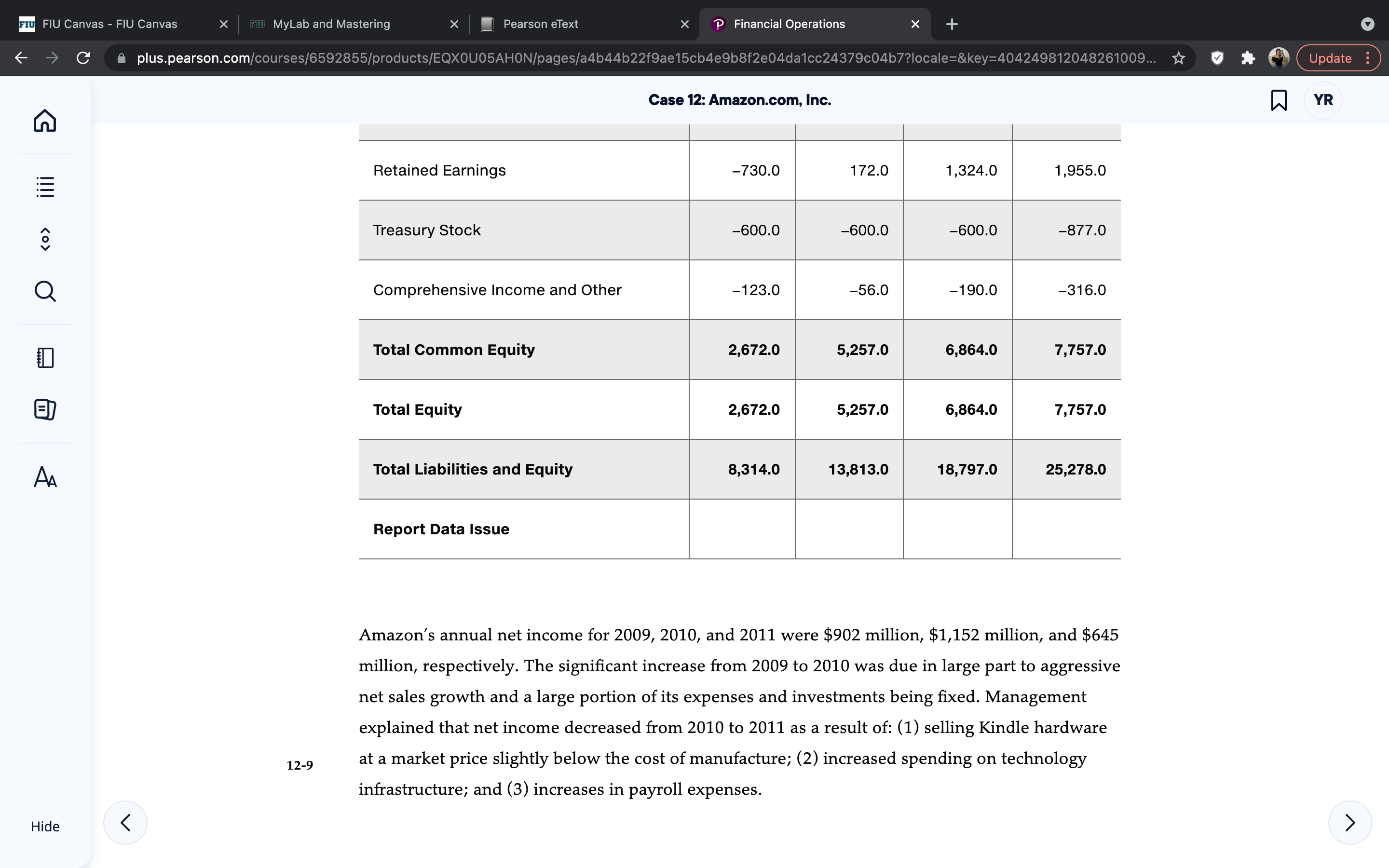Bookmark this page with the ribbon icon
The height and width of the screenshot is (868, 1389).
coord(1279,100)
